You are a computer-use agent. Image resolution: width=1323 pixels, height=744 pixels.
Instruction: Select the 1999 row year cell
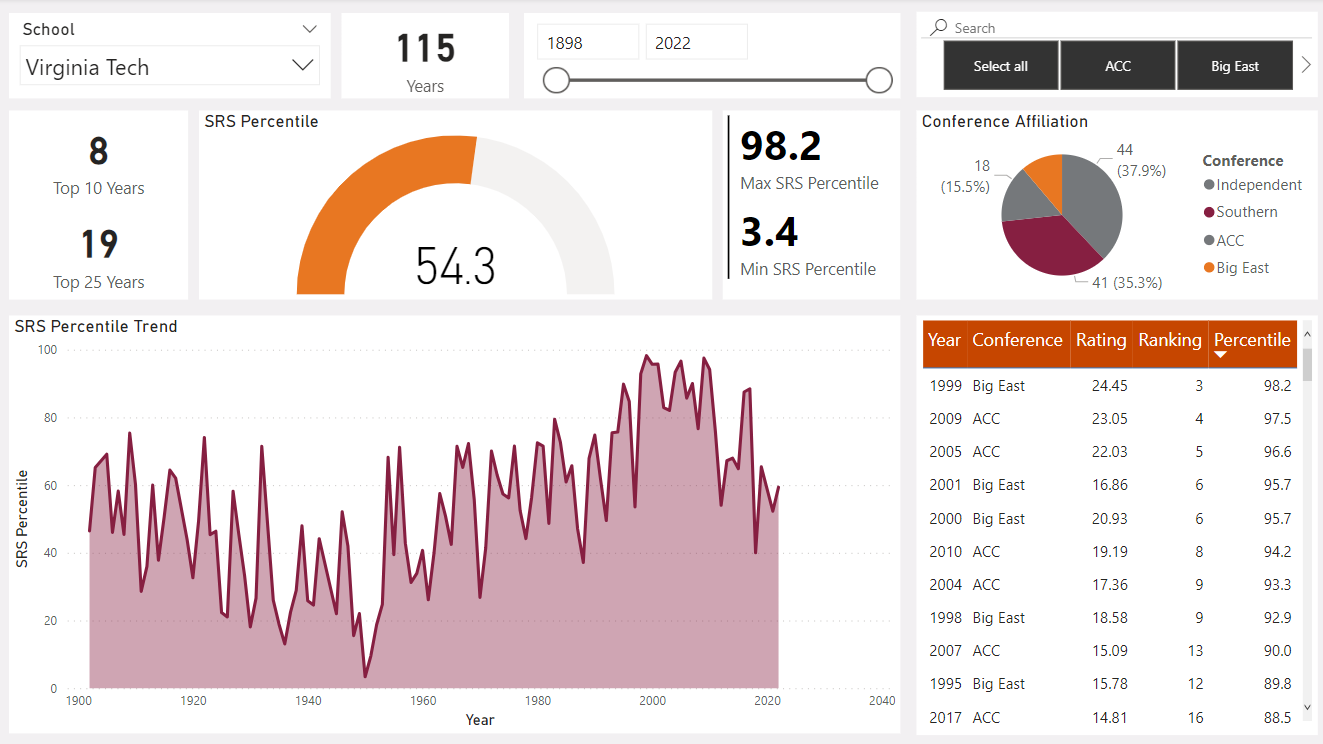(x=945, y=385)
